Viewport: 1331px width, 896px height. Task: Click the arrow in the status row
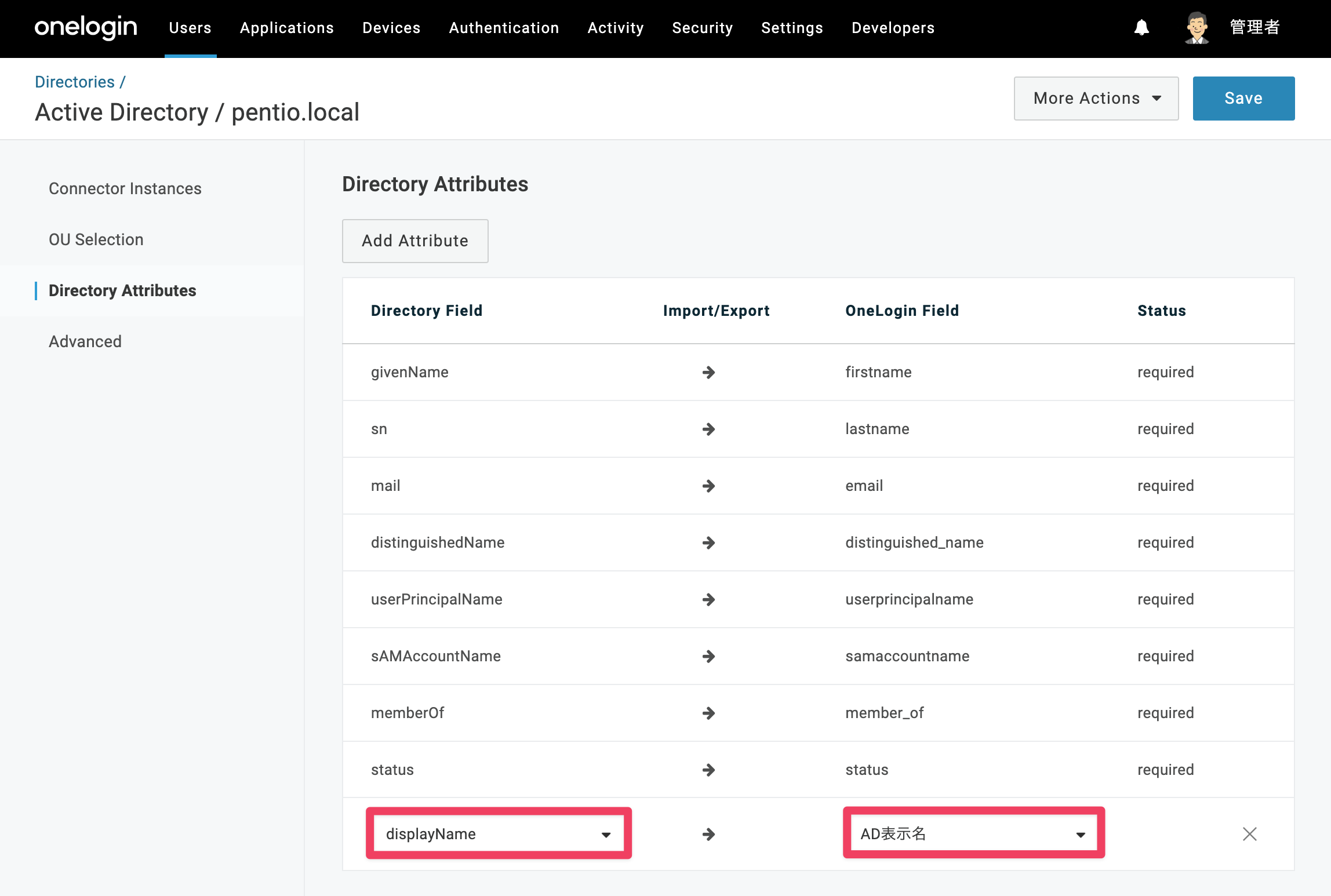[x=708, y=770]
